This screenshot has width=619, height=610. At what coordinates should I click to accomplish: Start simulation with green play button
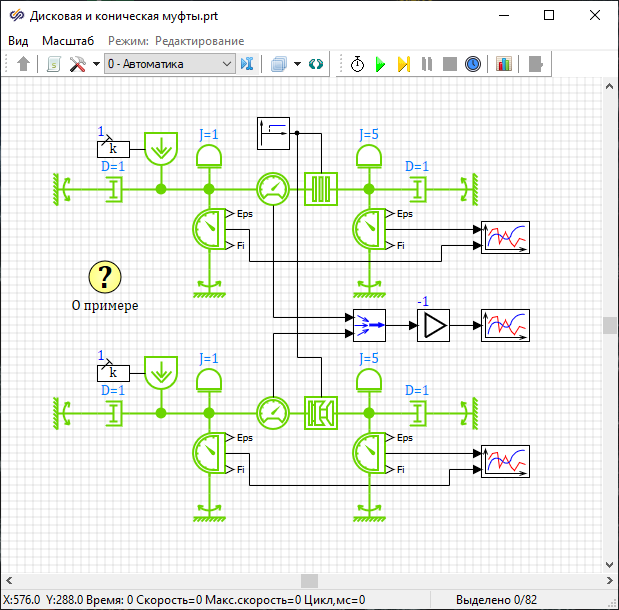pyautogui.click(x=380, y=64)
